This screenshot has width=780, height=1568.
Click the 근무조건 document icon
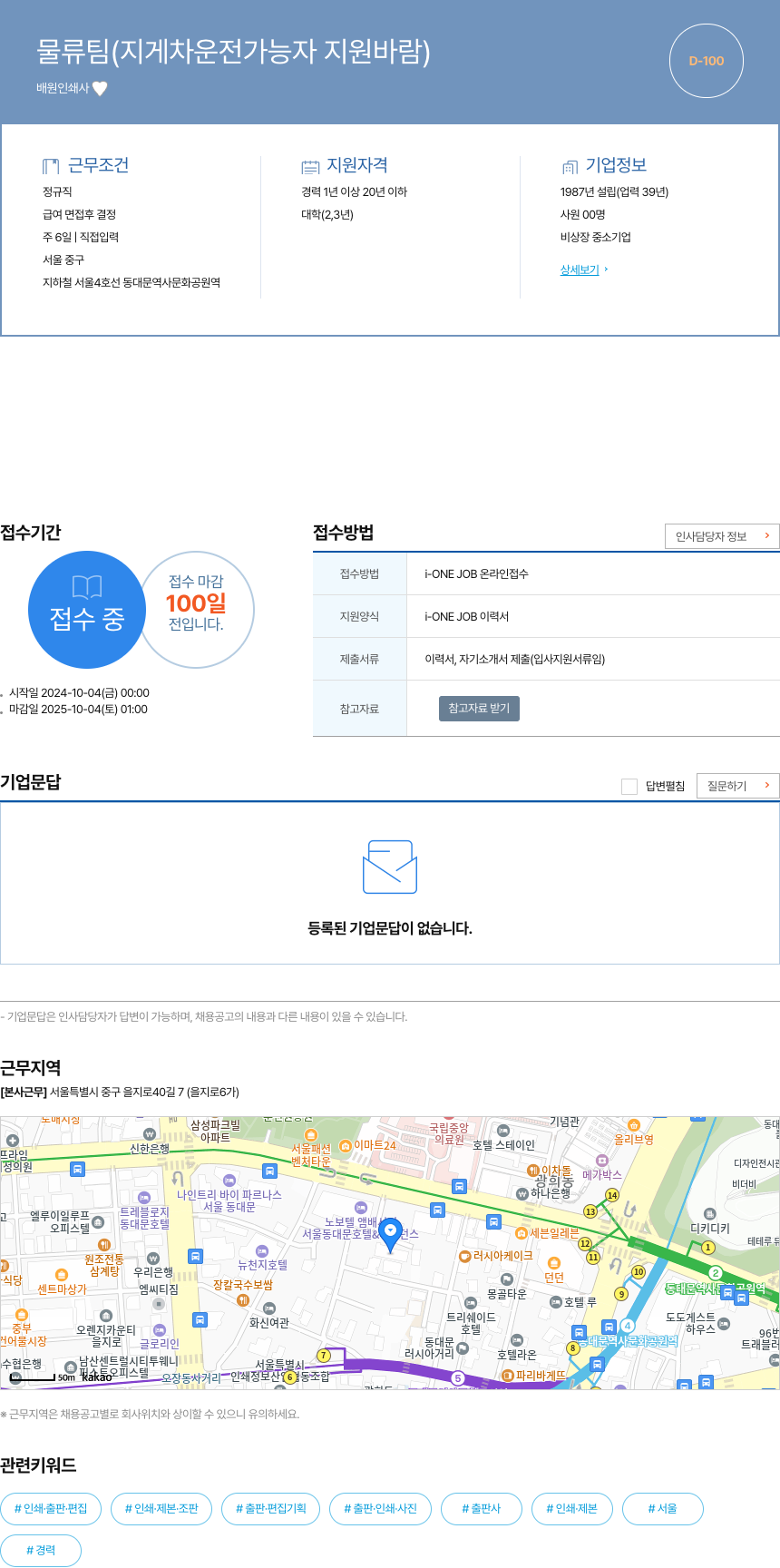point(51,166)
